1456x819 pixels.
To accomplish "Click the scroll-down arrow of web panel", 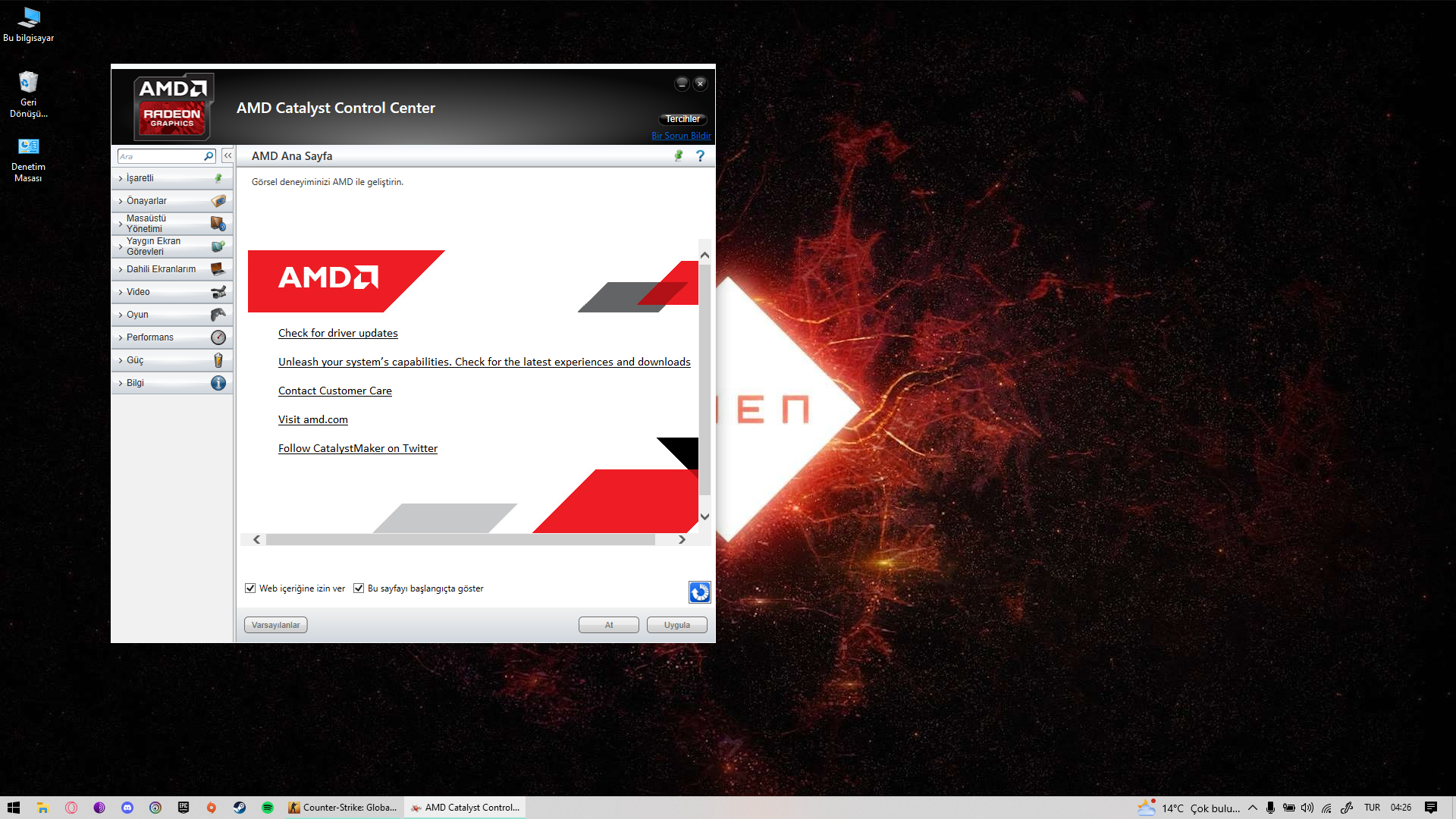I will tap(704, 516).
